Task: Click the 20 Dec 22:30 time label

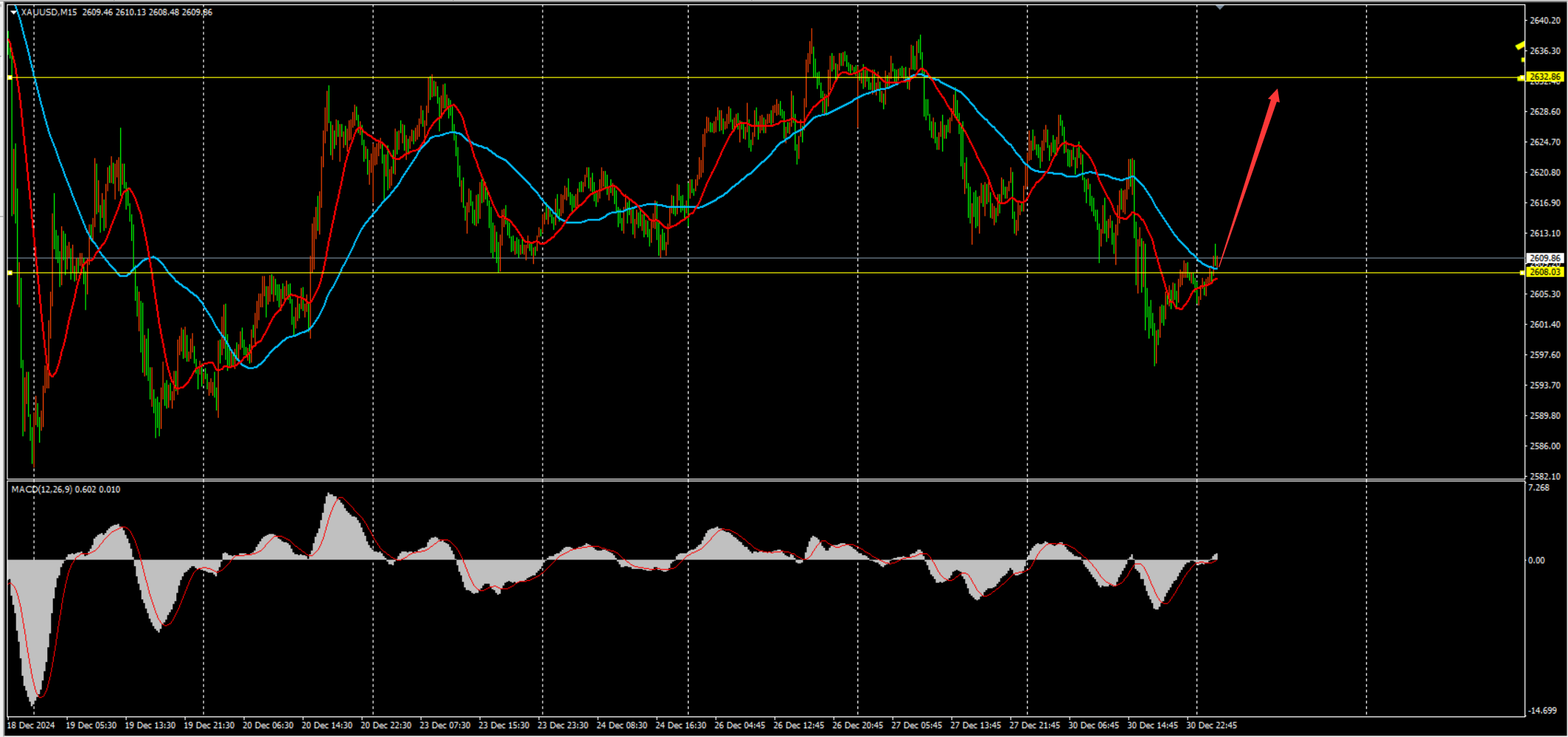Action: pos(386,725)
